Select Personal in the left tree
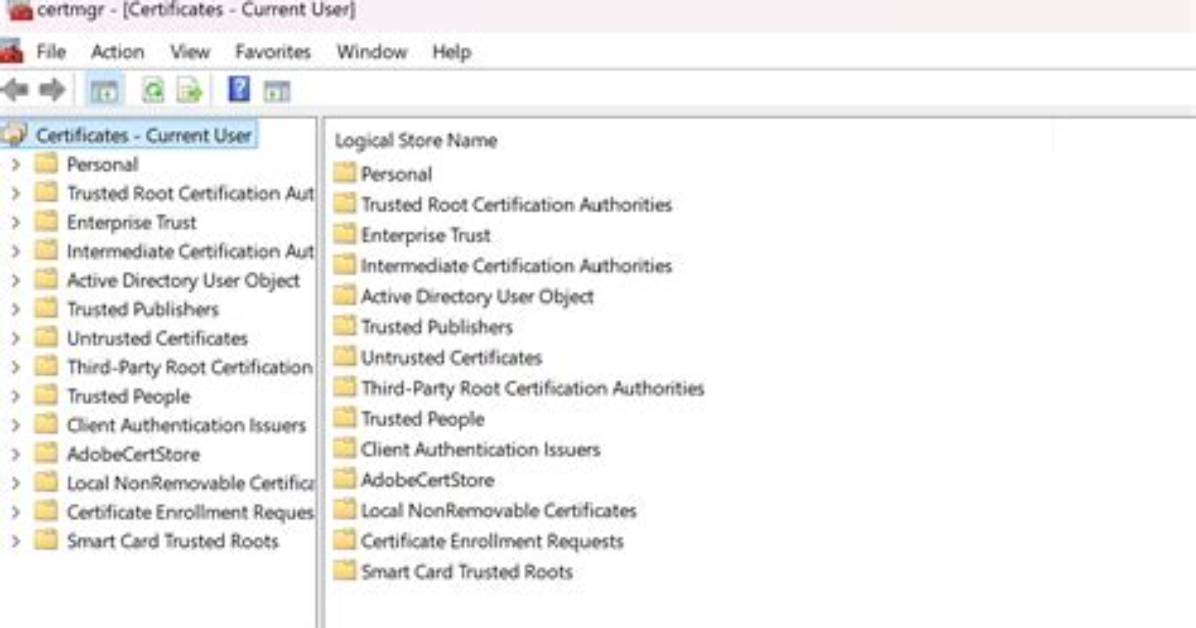Viewport: 1196px width, 628px height. coord(102,164)
